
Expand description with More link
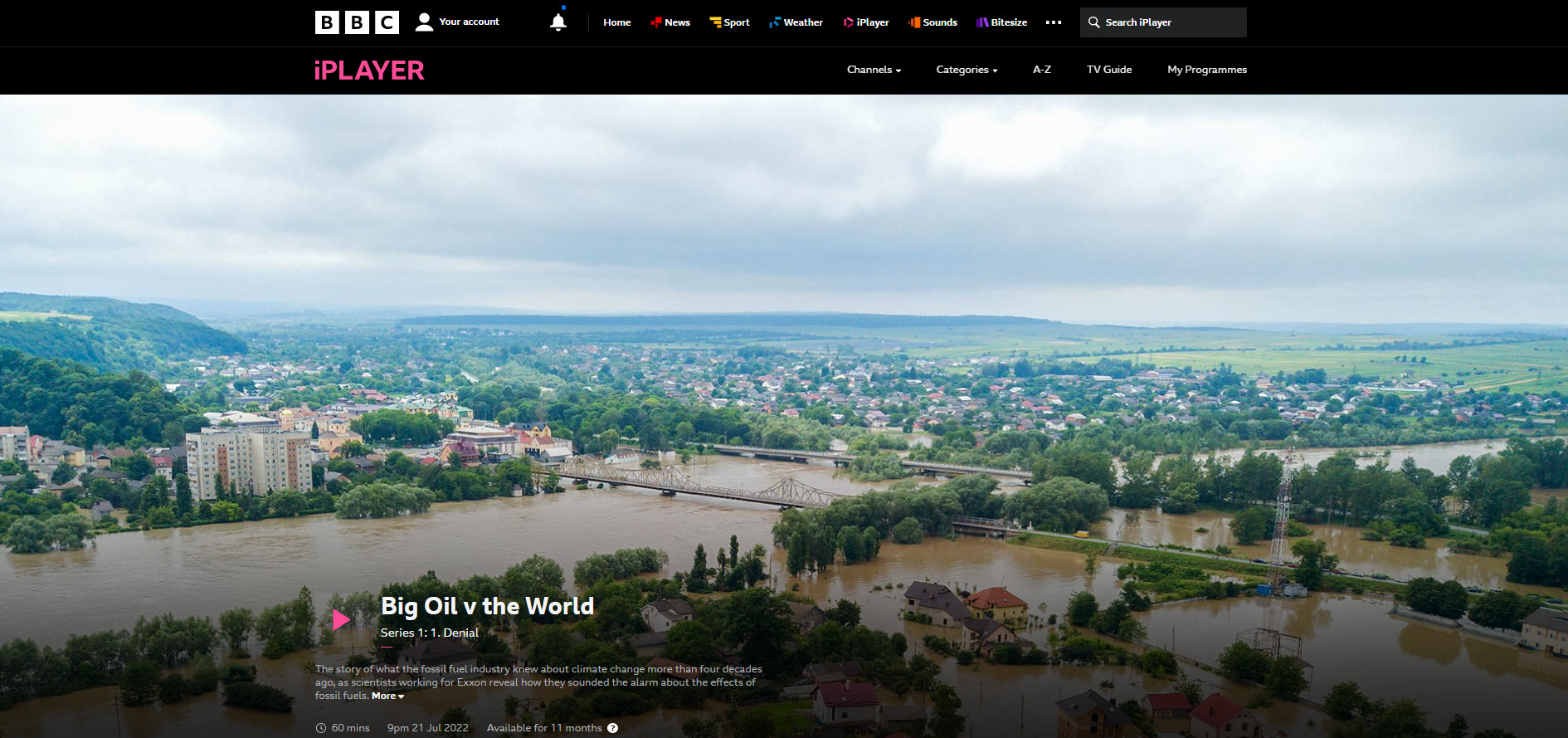[x=387, y=696]
